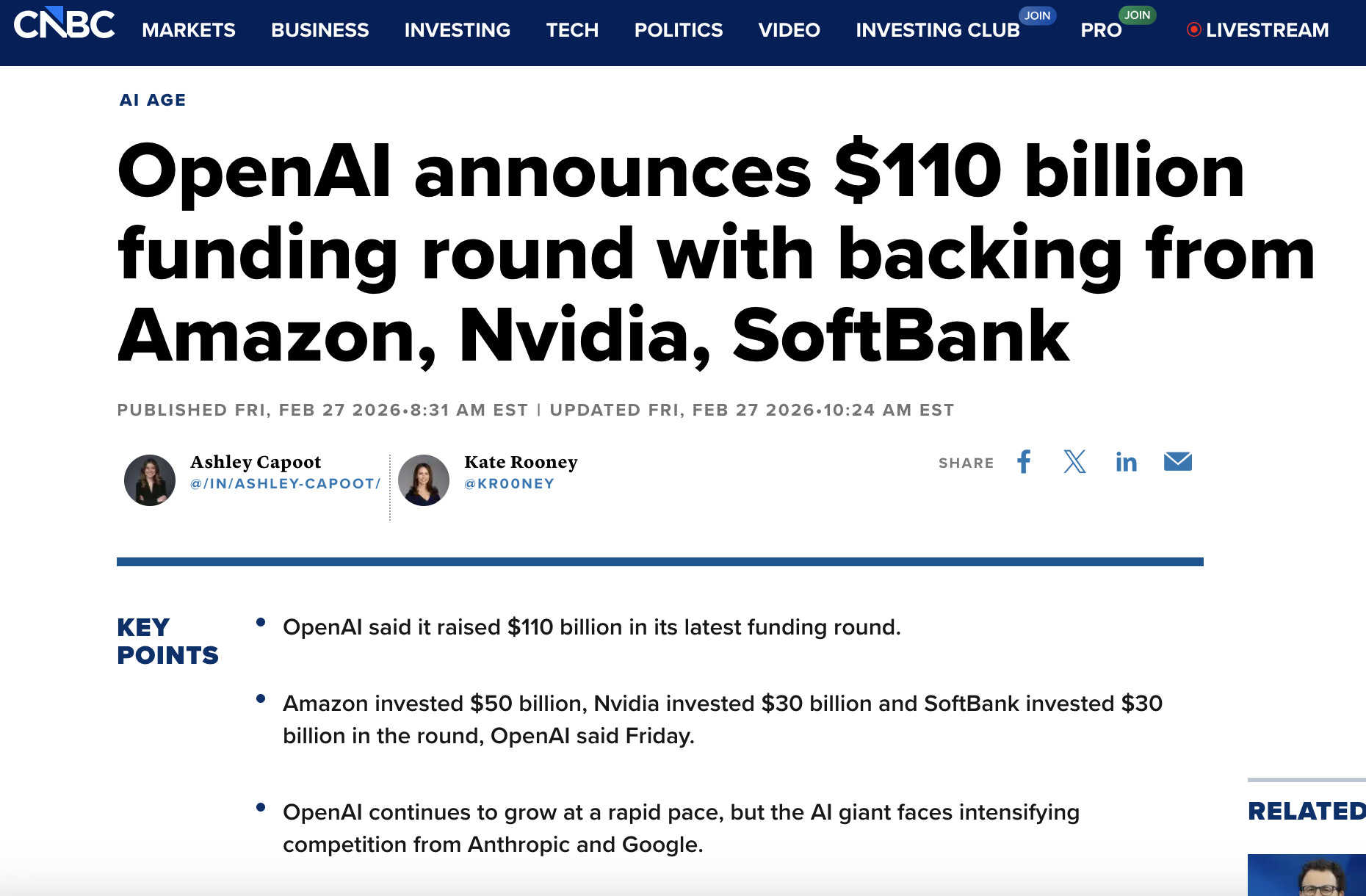Open the Investing menu
Screen dimensions: 1366x896
point(457,30)
